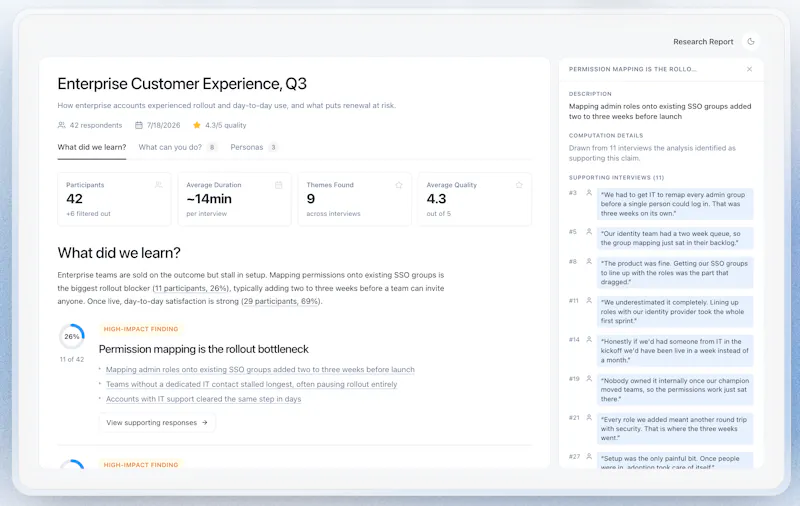Toggle dark mode moon icon

tap(751, 42)
